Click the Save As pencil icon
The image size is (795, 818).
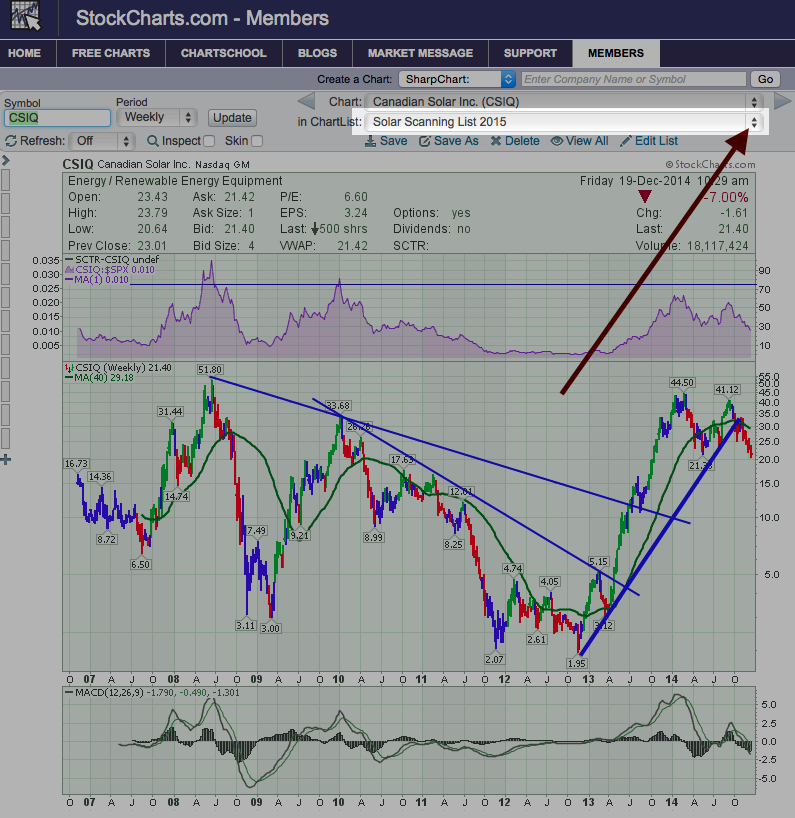[424, 141]
